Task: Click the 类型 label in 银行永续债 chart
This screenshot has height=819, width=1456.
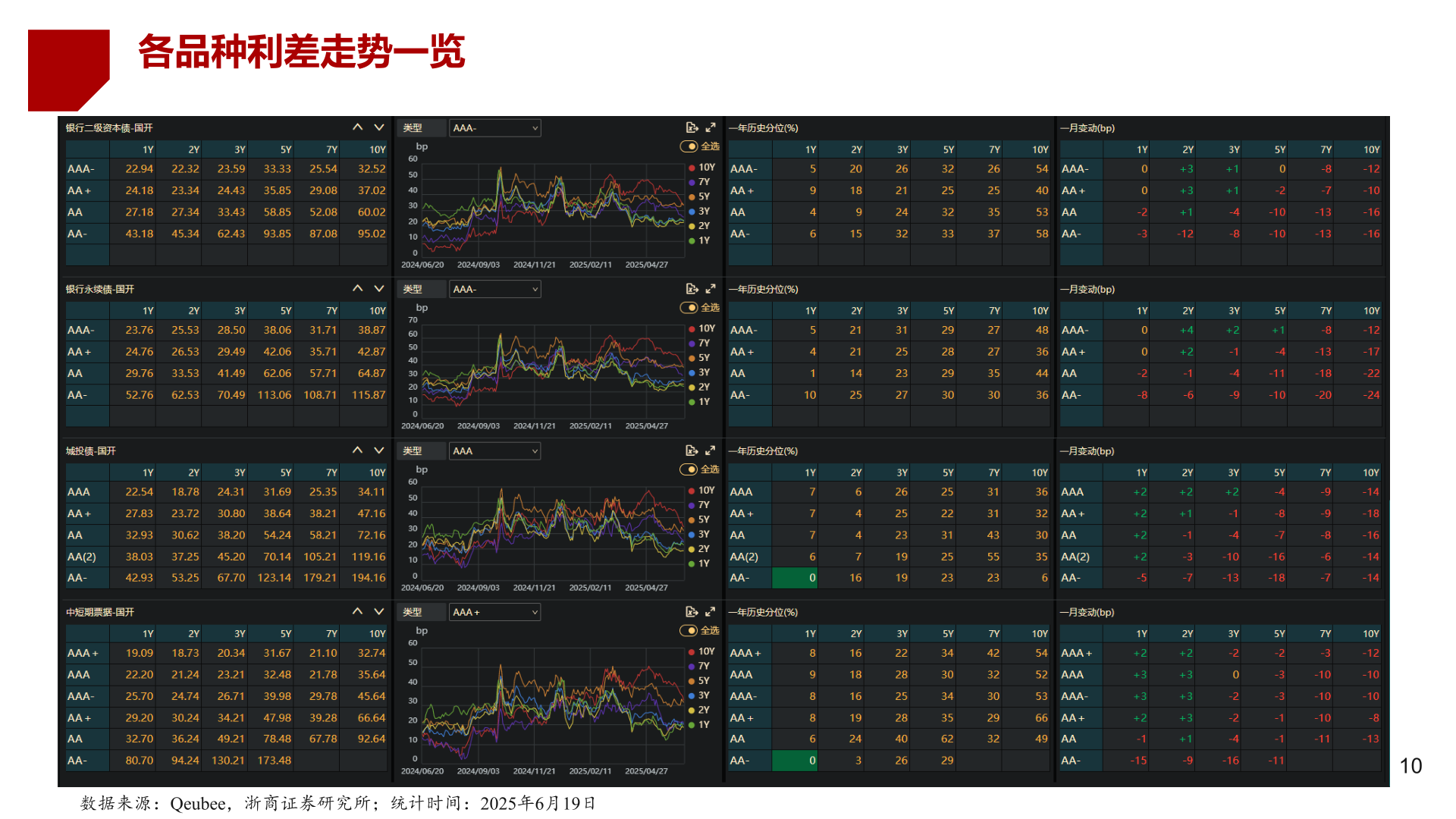Action: (413, 290)
